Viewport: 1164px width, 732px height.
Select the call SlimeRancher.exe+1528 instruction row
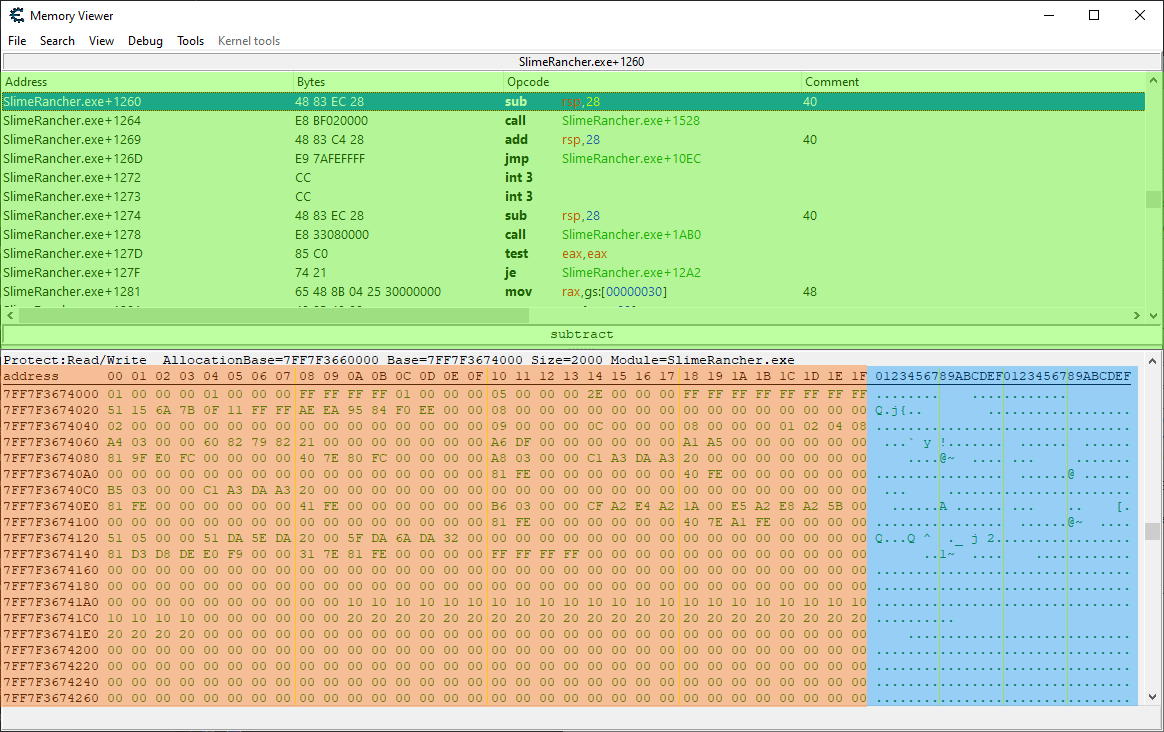coord(572,121)
